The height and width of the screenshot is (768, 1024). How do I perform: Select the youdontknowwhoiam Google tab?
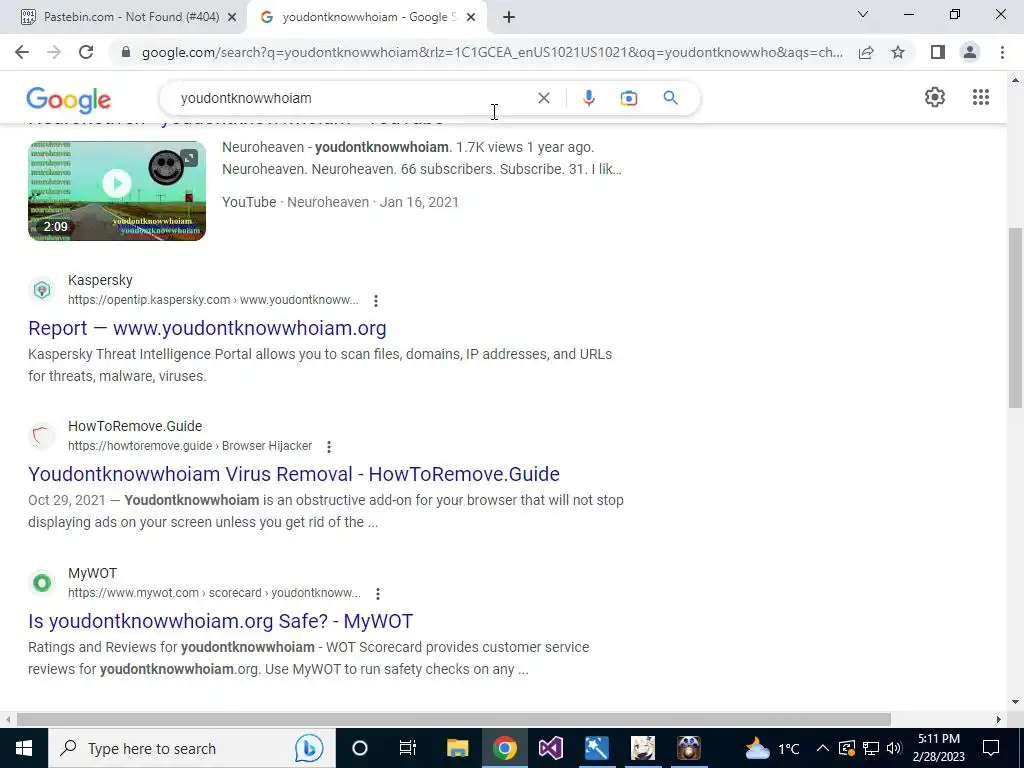point(366,17)
